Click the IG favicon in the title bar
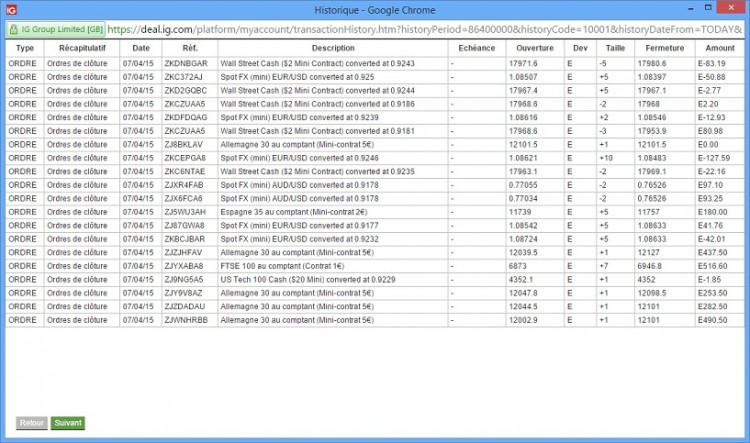The width and height of the screenshot is (750, 443). click(x=11, y=10)
